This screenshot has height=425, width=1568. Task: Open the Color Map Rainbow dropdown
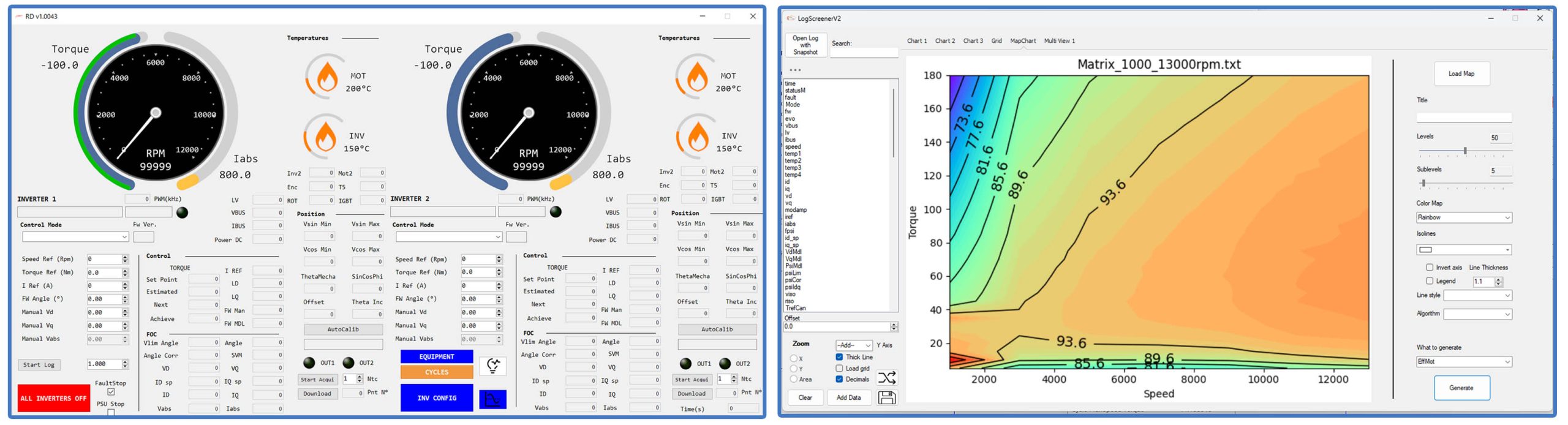[1463, 218]
